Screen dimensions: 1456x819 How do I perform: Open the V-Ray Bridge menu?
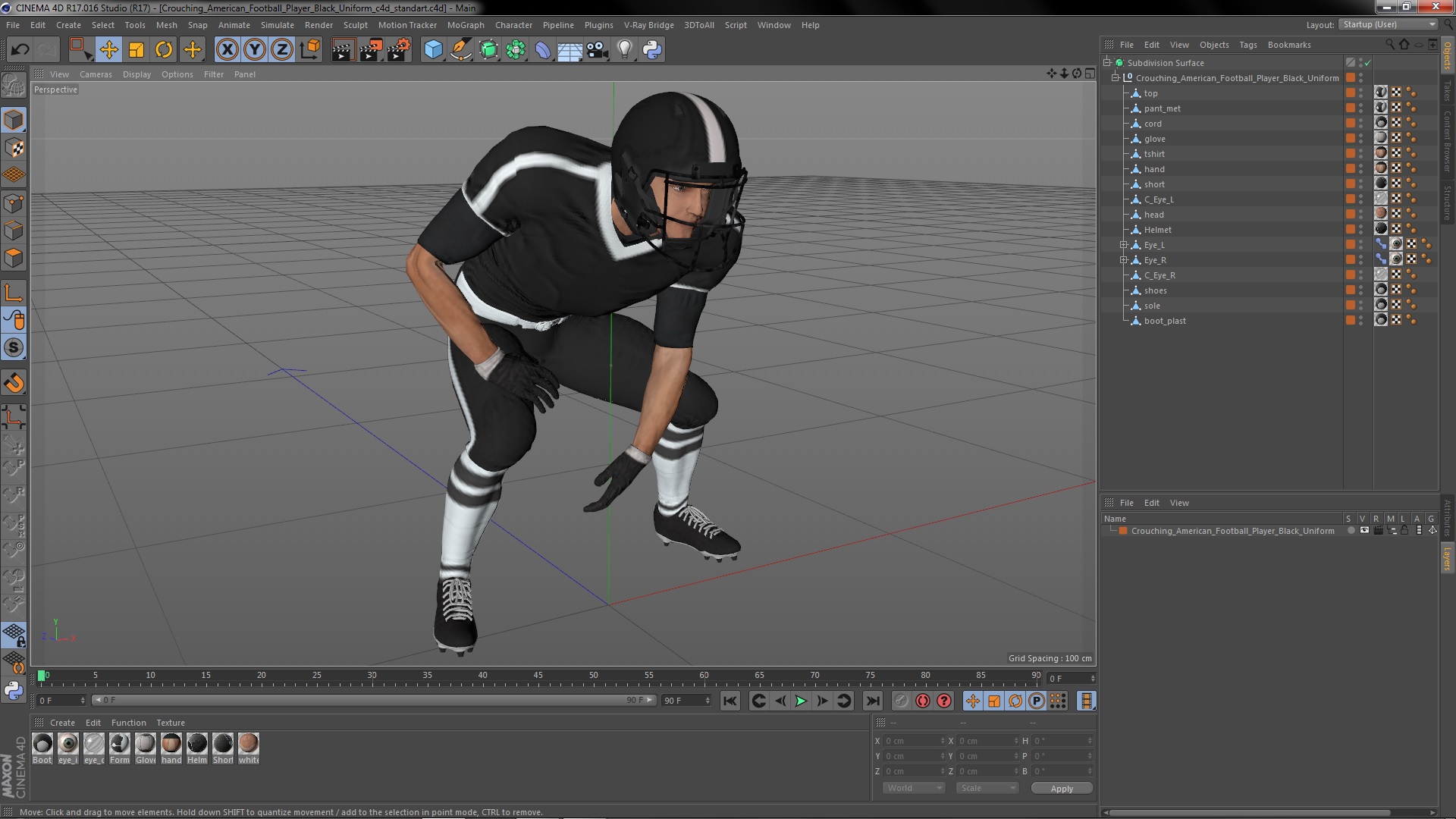pos(648,25)
